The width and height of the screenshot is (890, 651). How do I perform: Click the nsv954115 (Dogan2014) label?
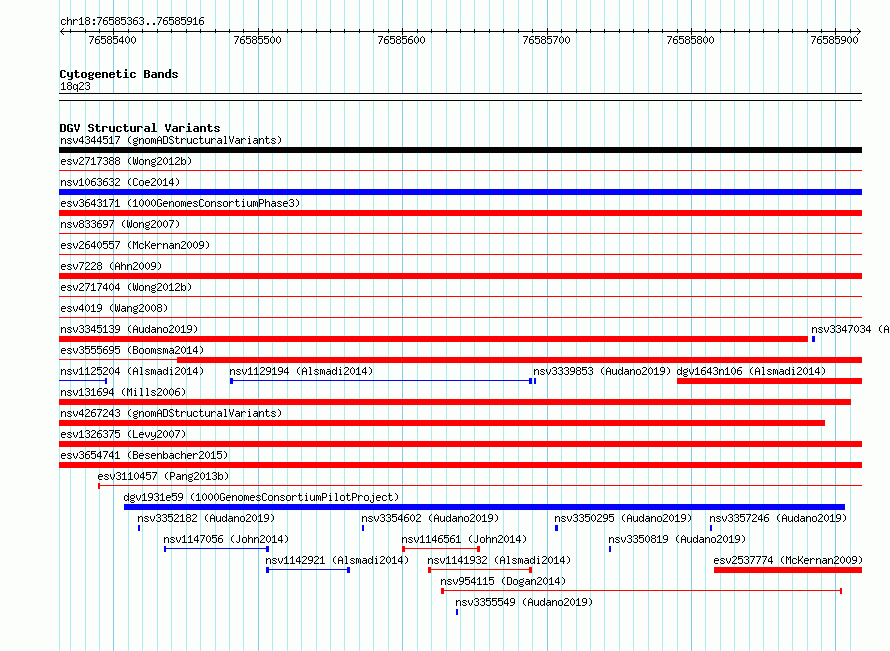[503, 581]
